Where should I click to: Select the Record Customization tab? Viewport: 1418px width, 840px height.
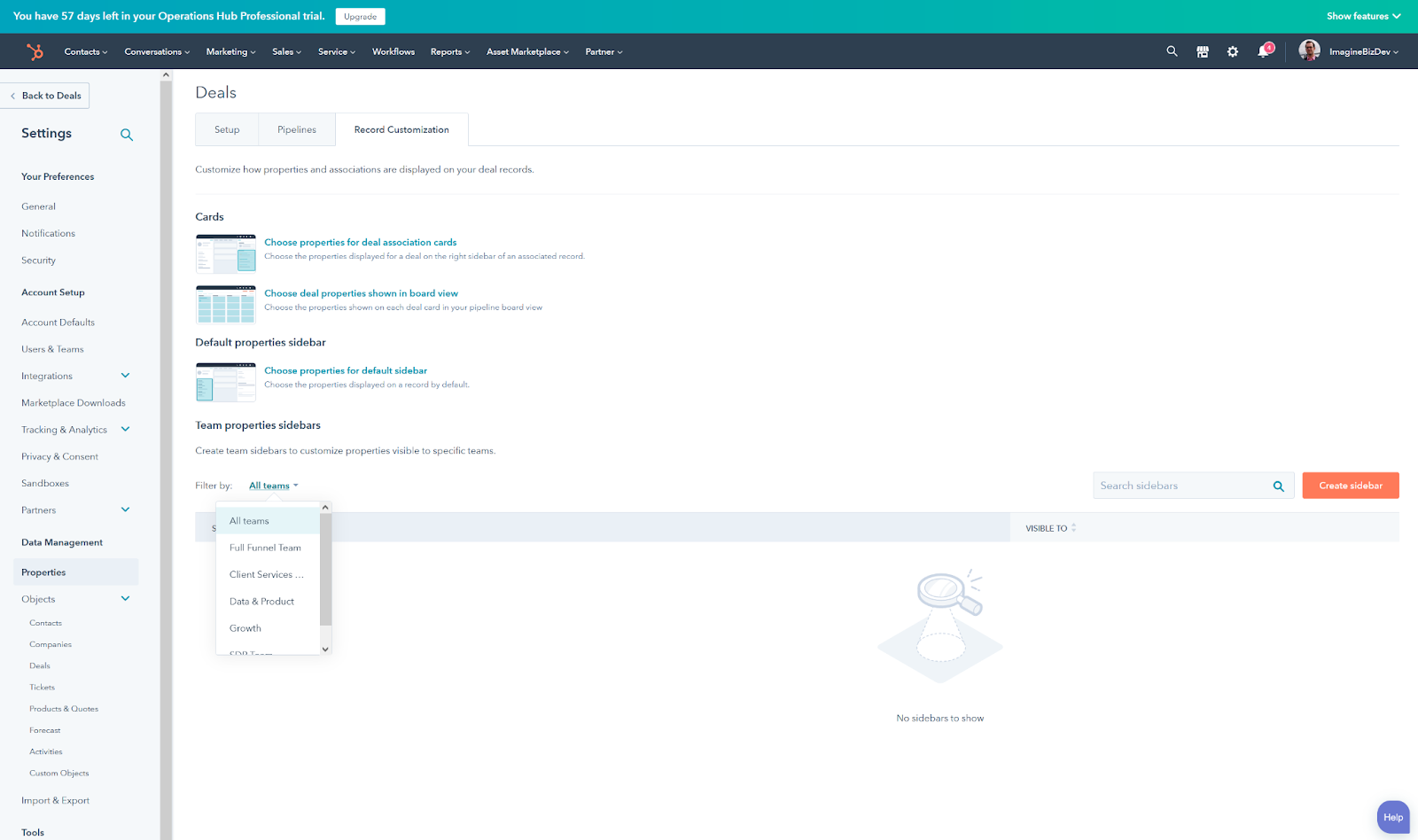tap(401, 129)
